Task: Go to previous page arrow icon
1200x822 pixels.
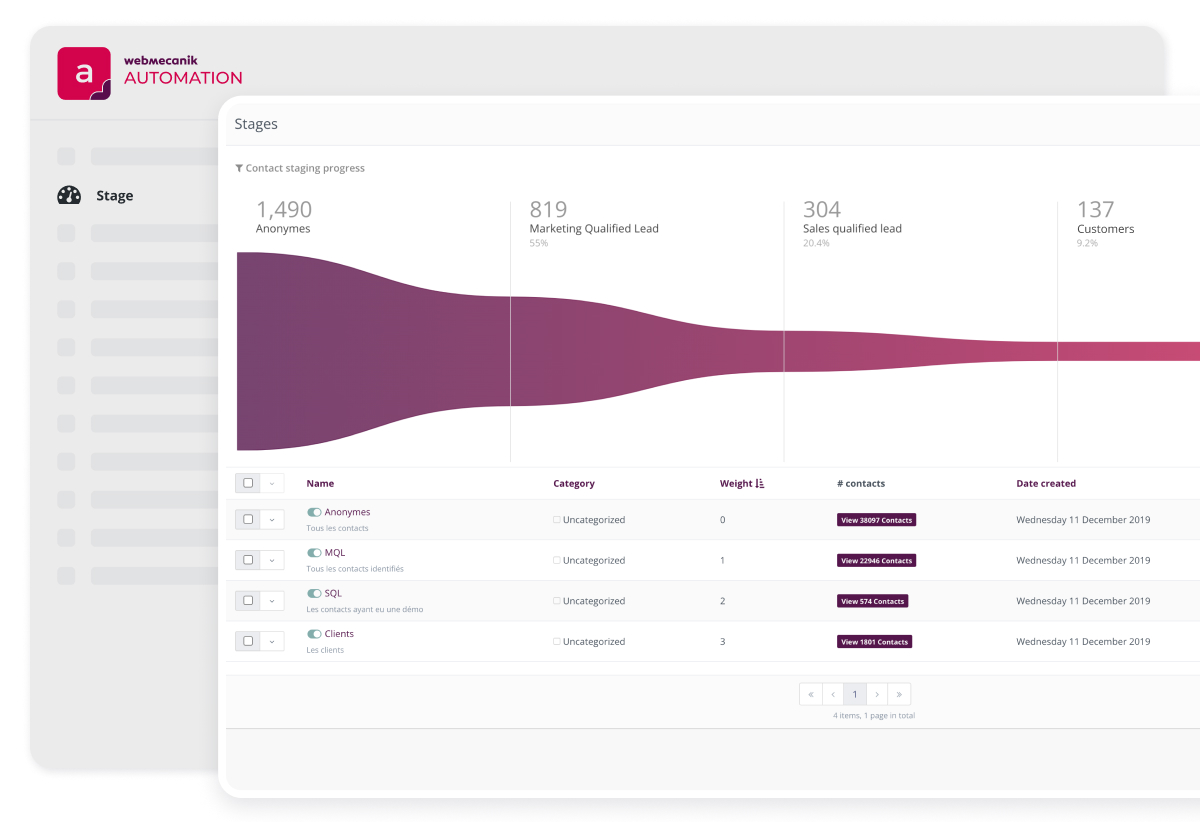Action: [x=833, y=694]
